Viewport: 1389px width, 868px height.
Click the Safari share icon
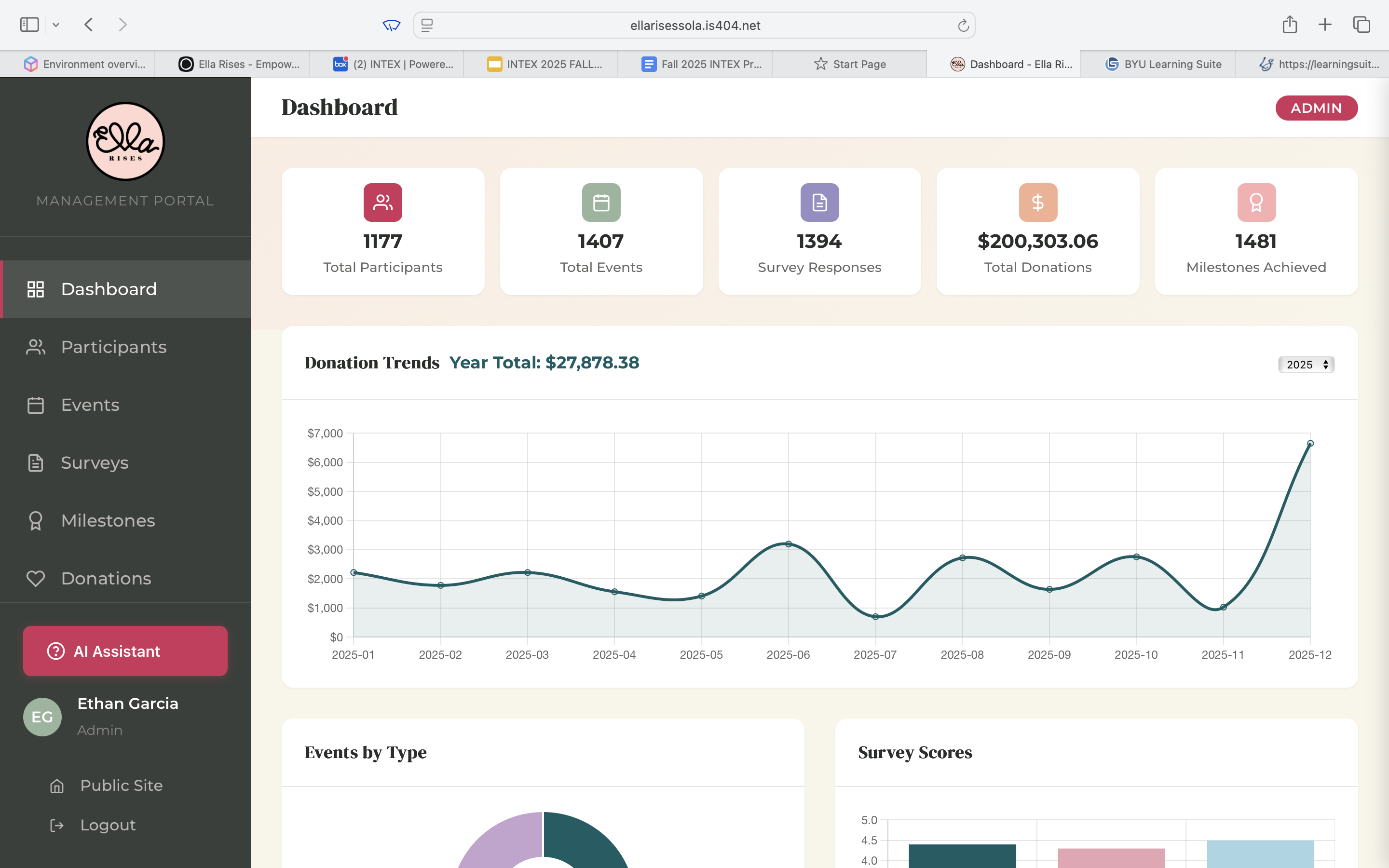click(x=1290, y=25)
